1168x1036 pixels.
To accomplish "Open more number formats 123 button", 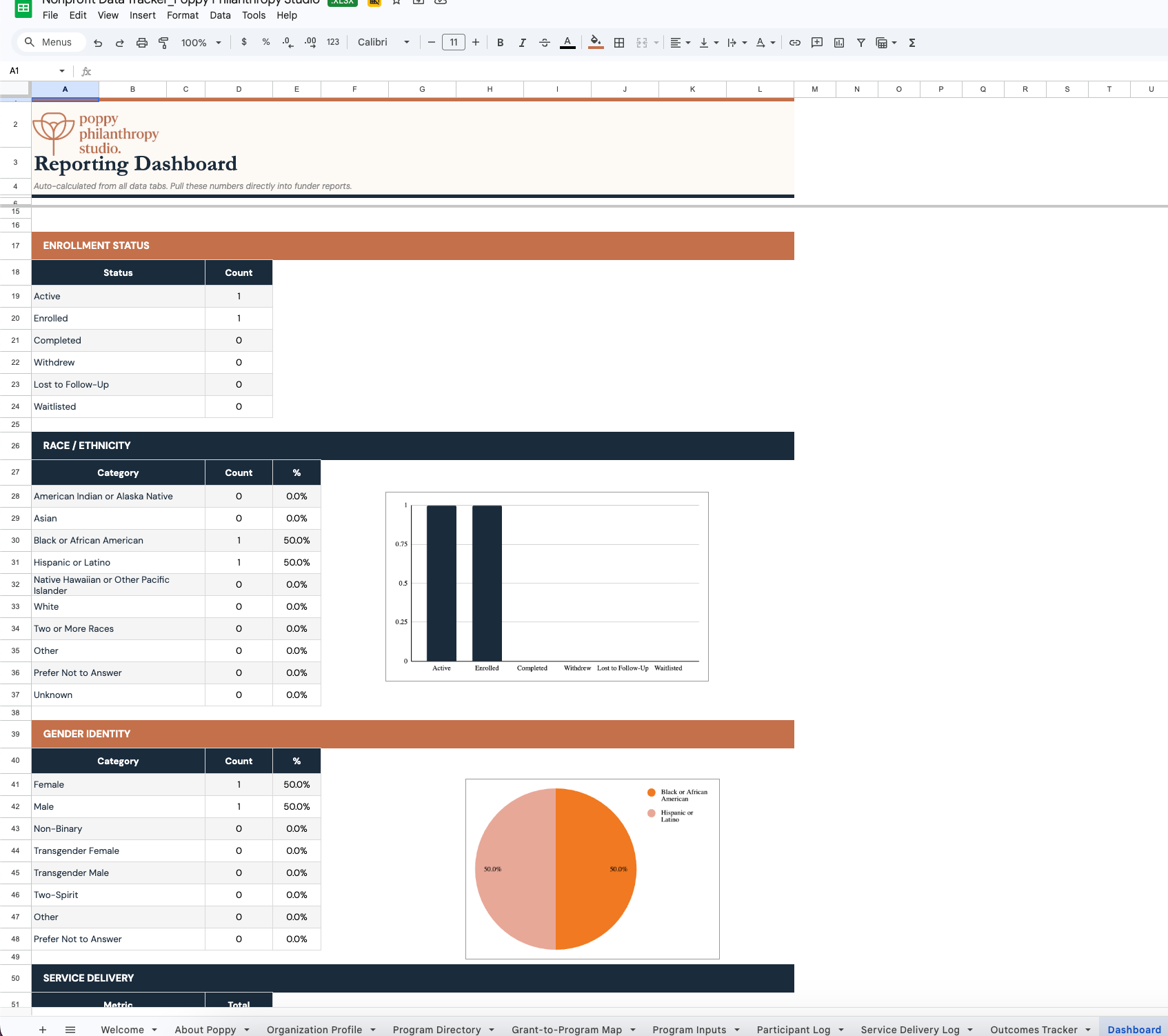I will [333, 42].
